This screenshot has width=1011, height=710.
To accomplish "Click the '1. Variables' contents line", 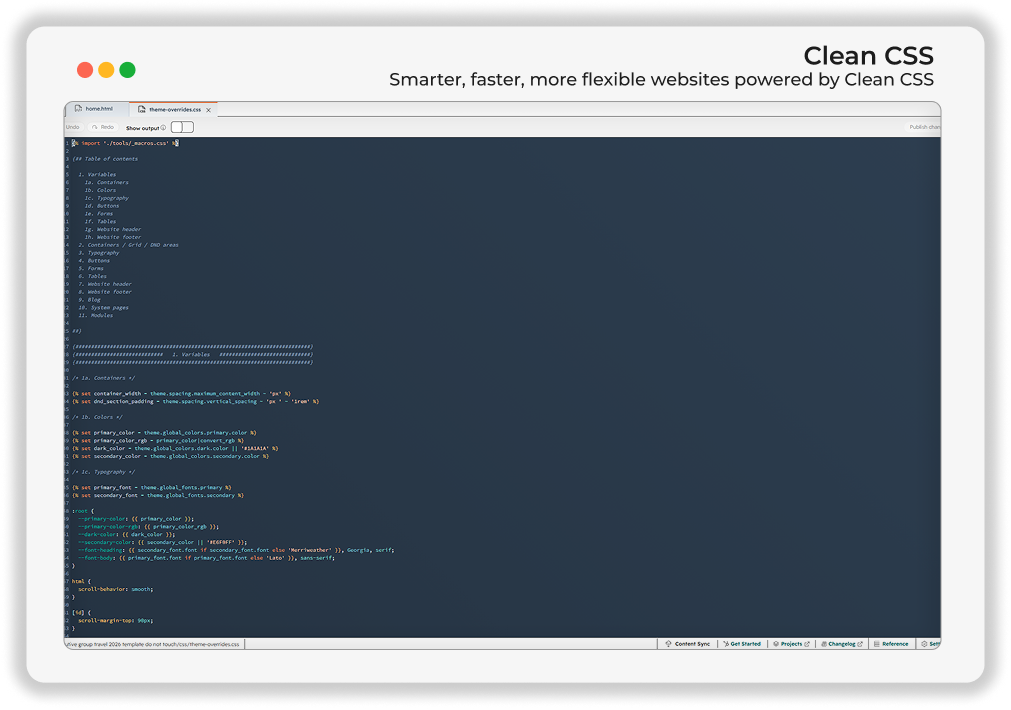I will pos(97,174).
